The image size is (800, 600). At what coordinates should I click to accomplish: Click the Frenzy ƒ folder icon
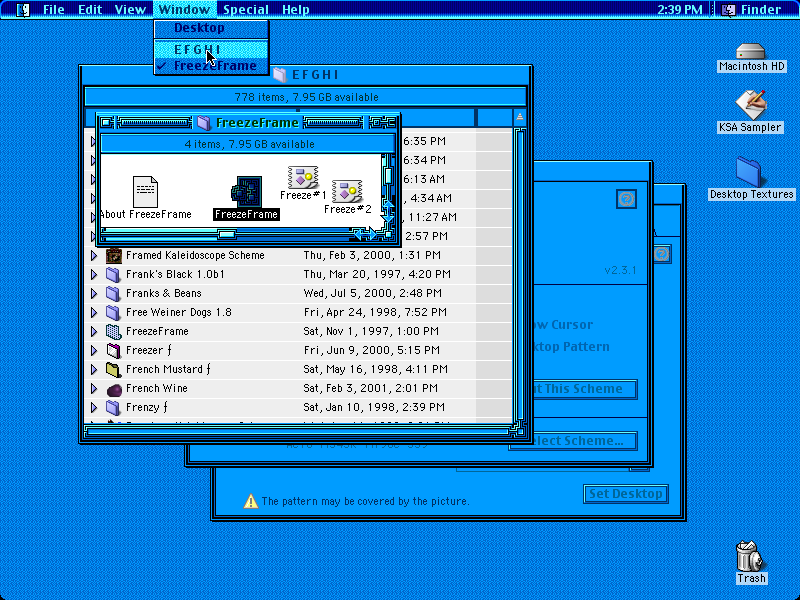[x=113, y=408]
